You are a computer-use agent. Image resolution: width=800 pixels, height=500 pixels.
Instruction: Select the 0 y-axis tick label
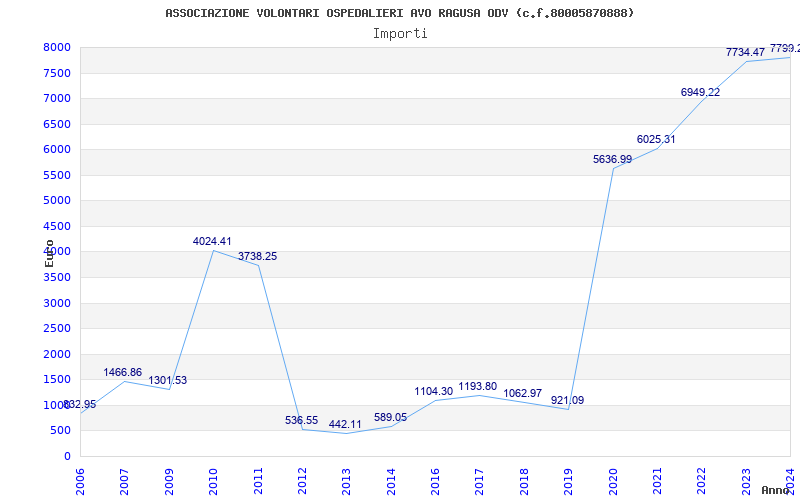click(68, 457)
